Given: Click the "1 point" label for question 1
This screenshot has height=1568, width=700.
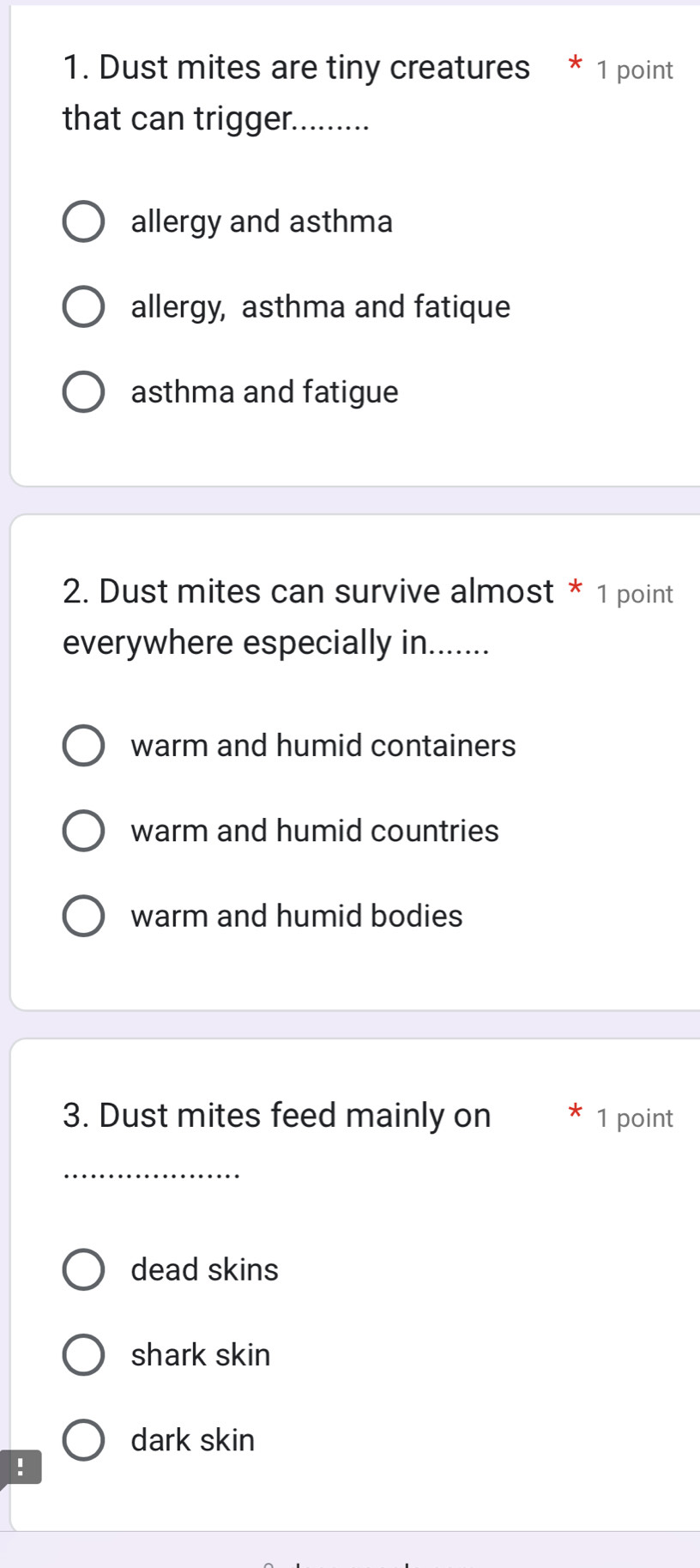Looking at the screenshot, I should point(632,70).
